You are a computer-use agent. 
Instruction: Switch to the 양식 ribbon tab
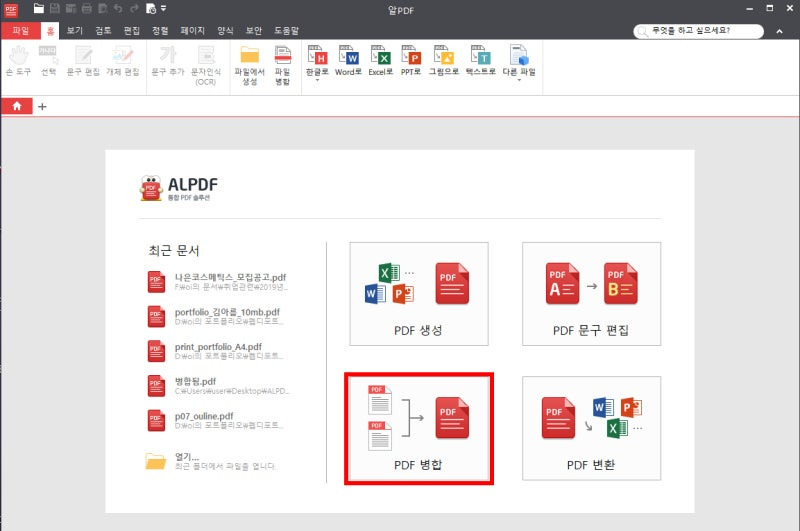tap(225, 31)
